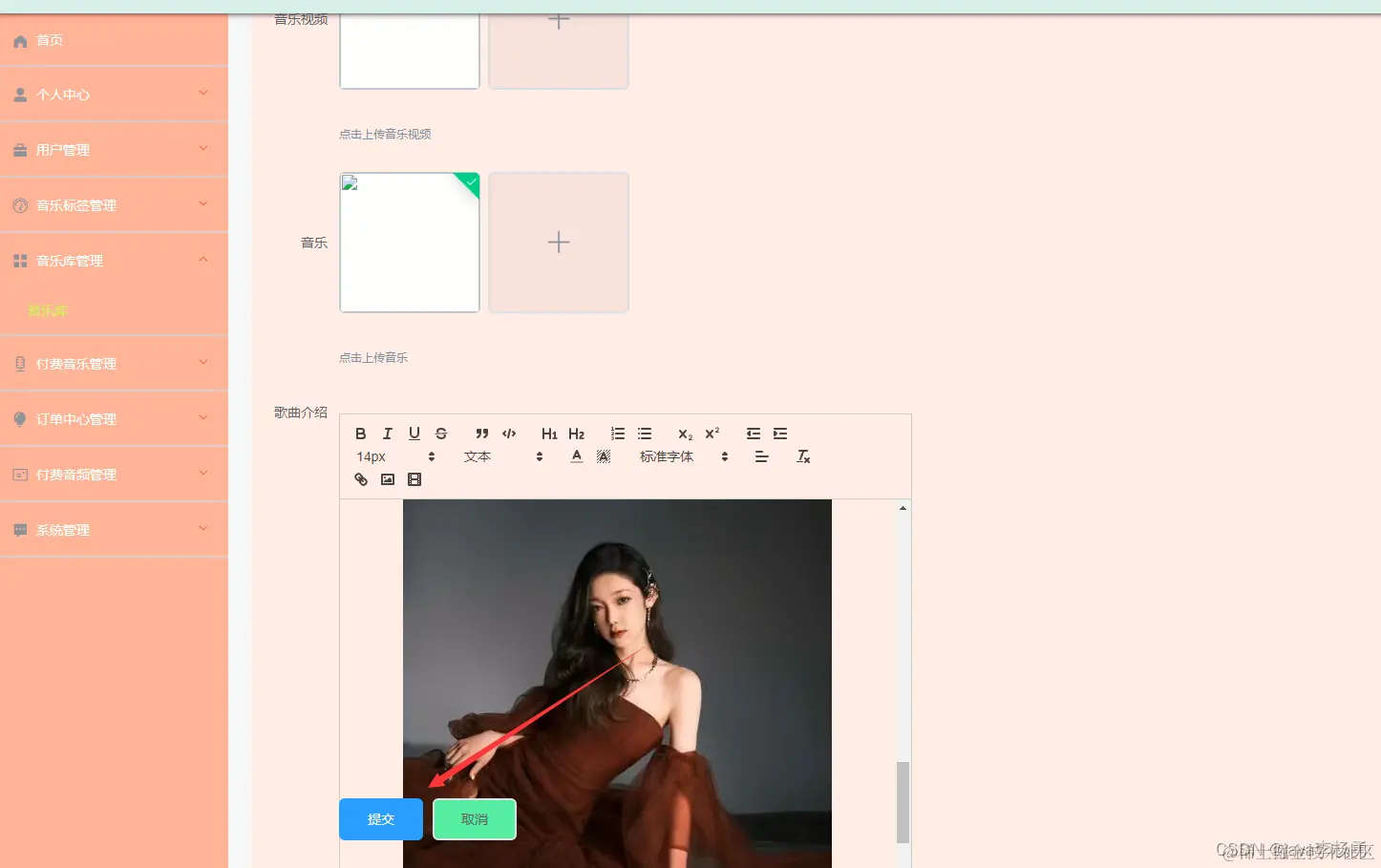Create a bulleted list
Screen dimensions: 1381x868
click(x=645, y=434)
